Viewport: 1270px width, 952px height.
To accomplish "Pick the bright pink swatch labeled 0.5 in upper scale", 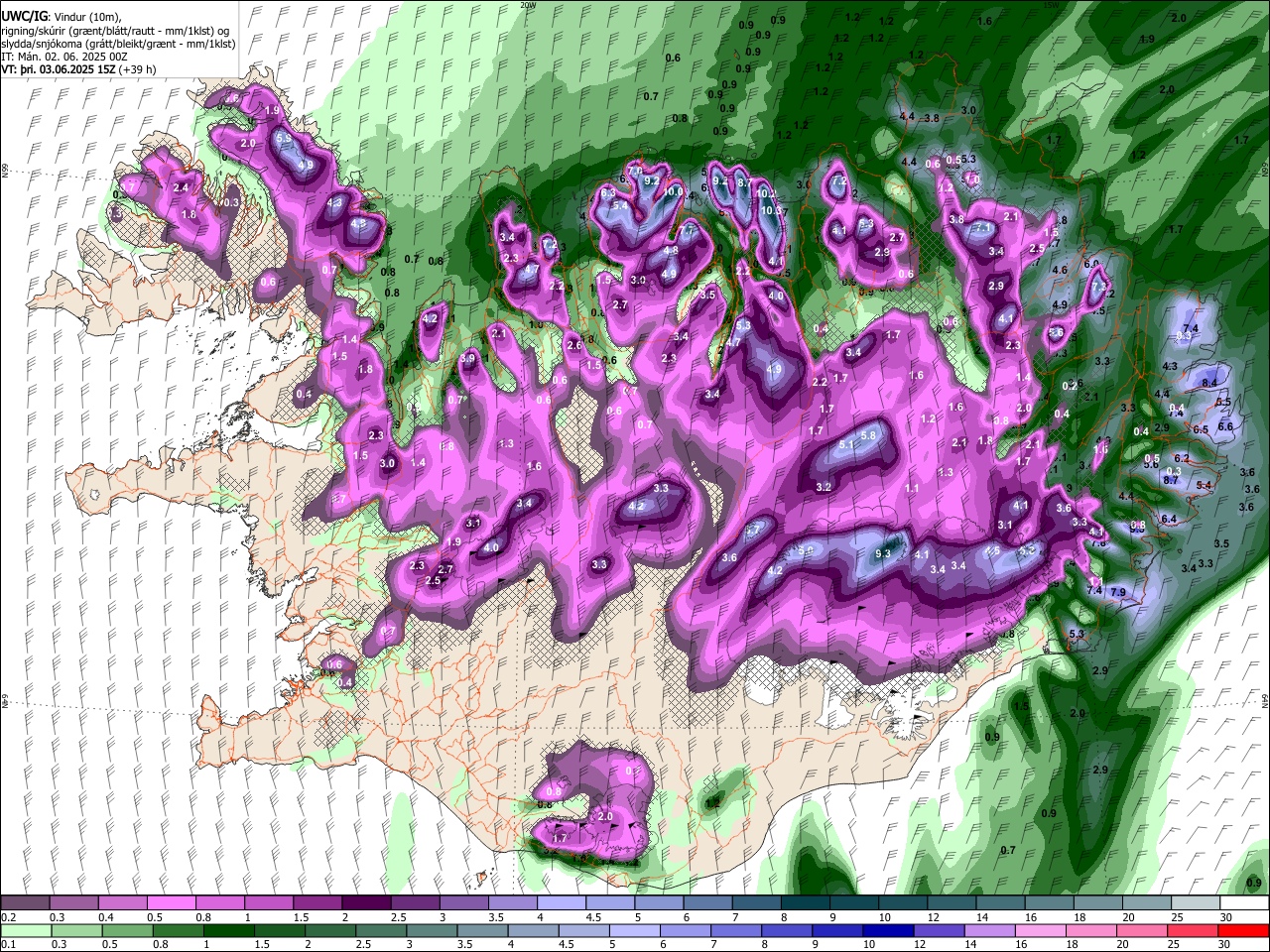I will coord(172,903).
